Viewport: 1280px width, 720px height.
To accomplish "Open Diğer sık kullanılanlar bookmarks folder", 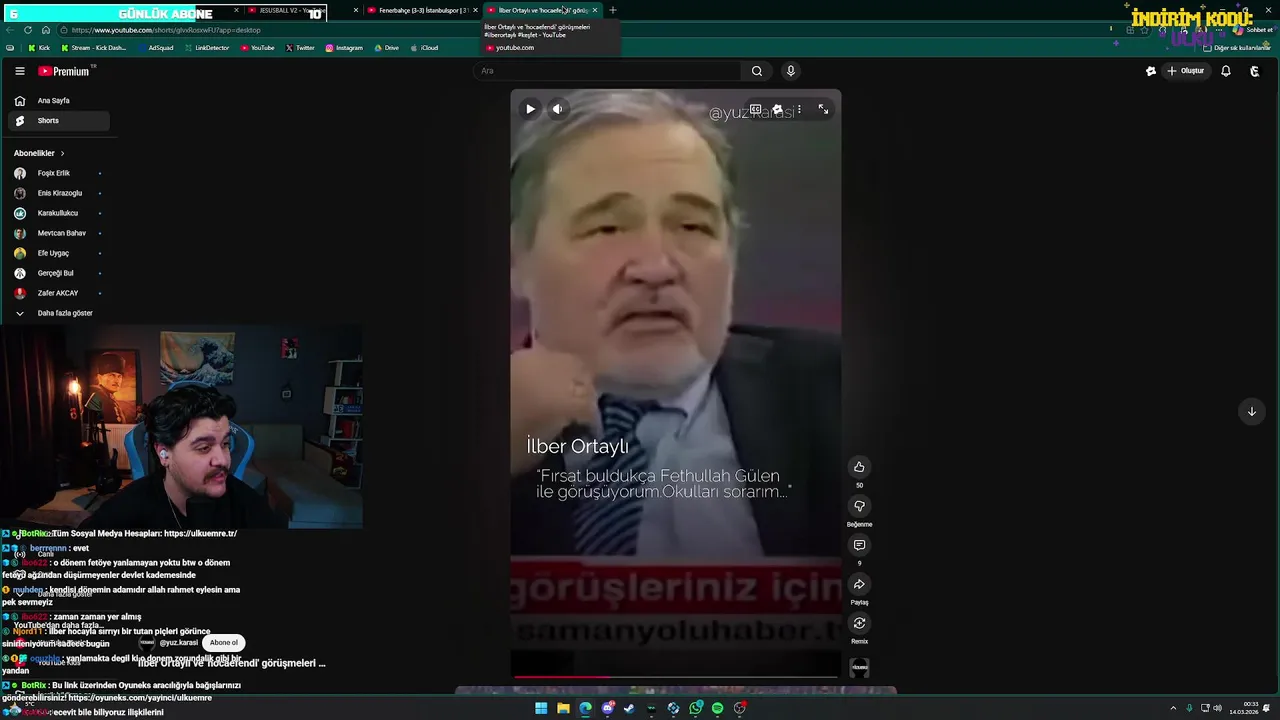I will coord(1237,48).
